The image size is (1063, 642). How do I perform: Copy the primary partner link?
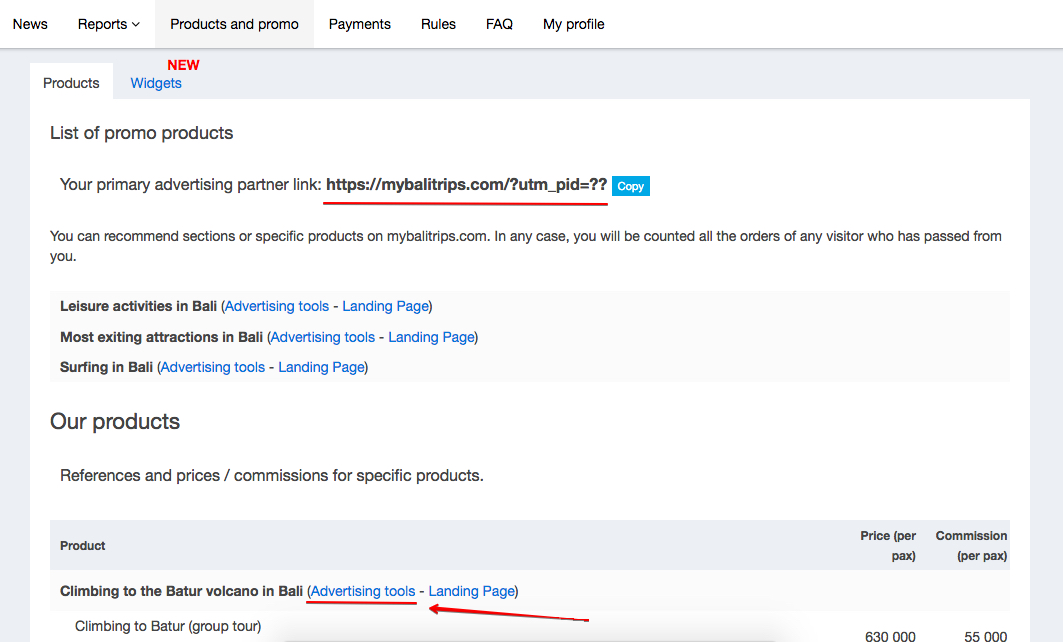pos(630,186)
